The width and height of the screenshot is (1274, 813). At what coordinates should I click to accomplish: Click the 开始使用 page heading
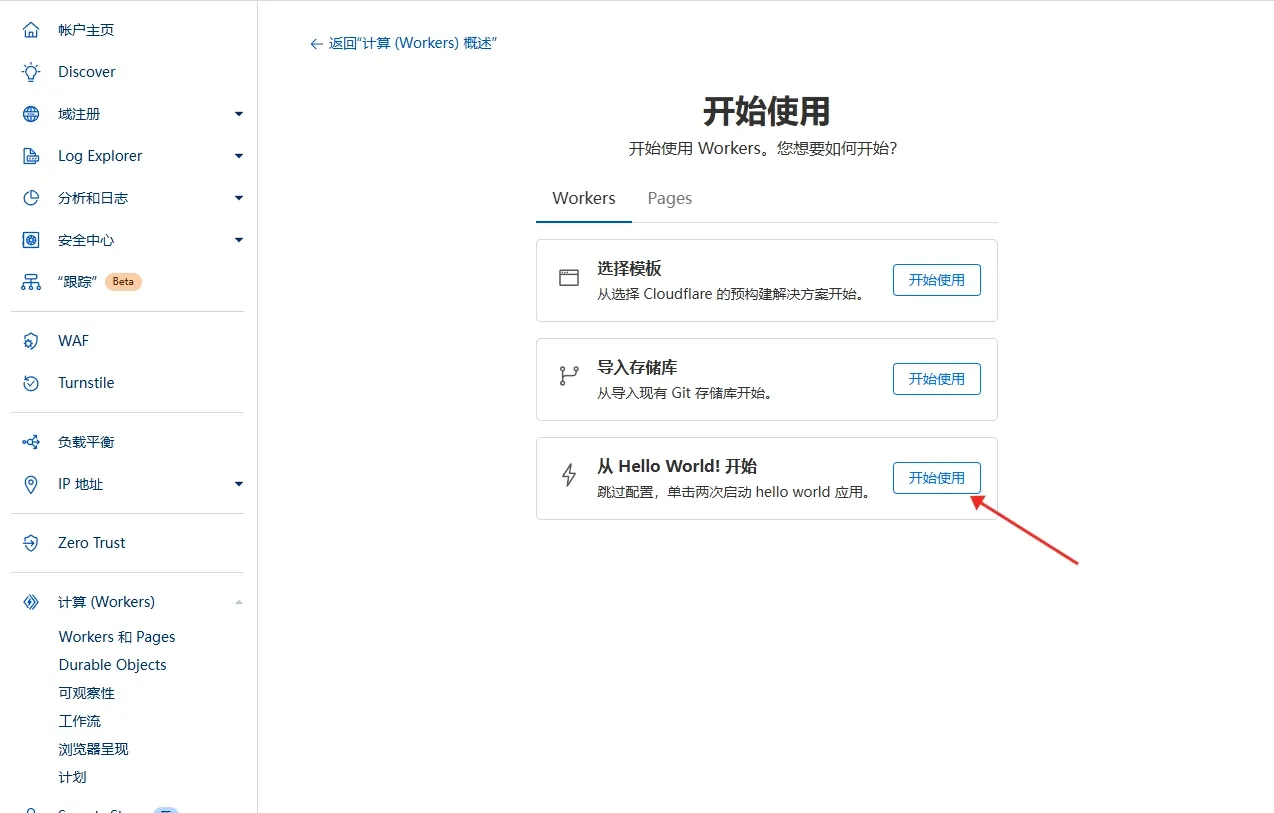click(x=767, y=111)
